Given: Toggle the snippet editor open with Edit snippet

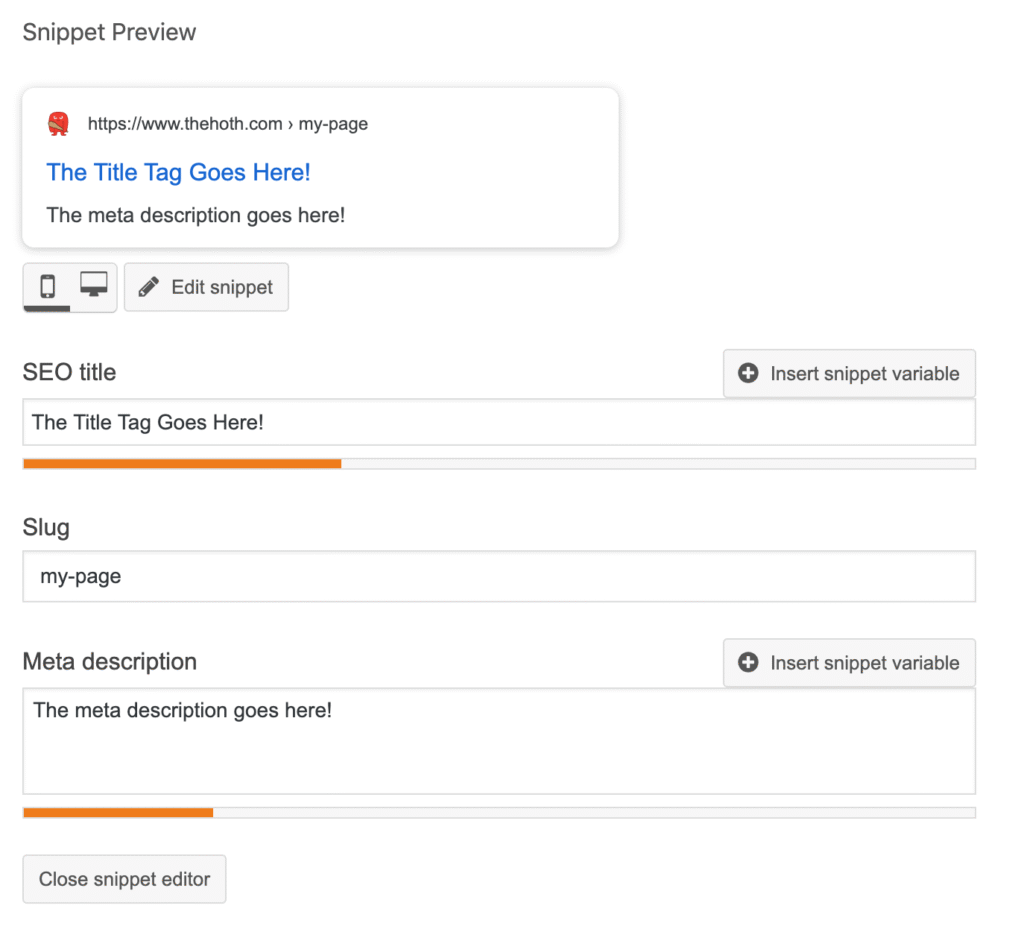Looking at the screenshot, I should (x=206, y=287).
